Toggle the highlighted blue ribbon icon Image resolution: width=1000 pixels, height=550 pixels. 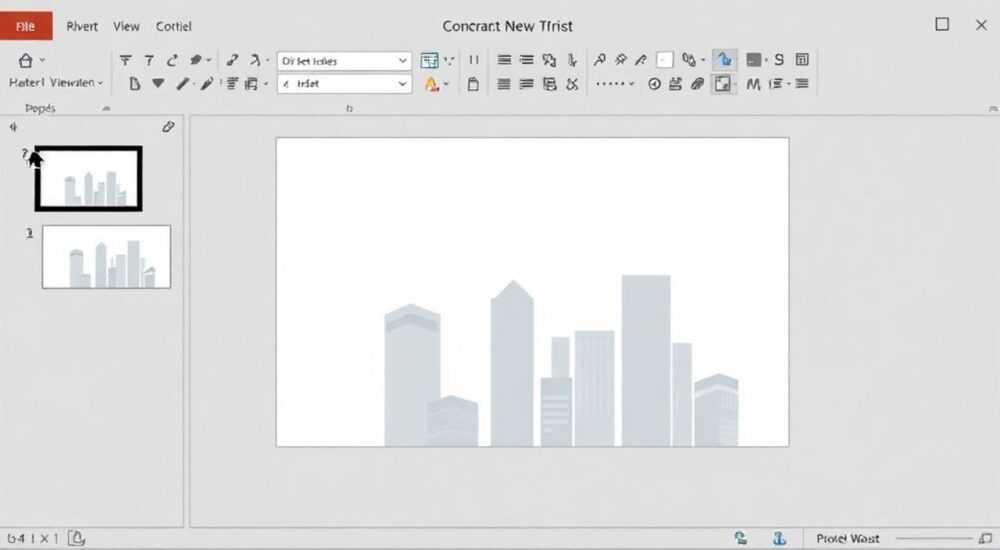point(724,60)
